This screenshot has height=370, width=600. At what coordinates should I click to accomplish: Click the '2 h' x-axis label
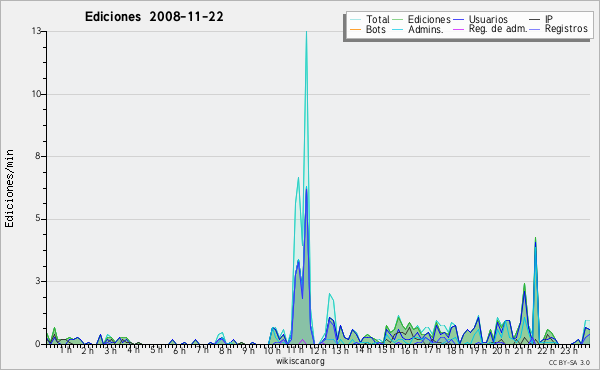point(88,350)
